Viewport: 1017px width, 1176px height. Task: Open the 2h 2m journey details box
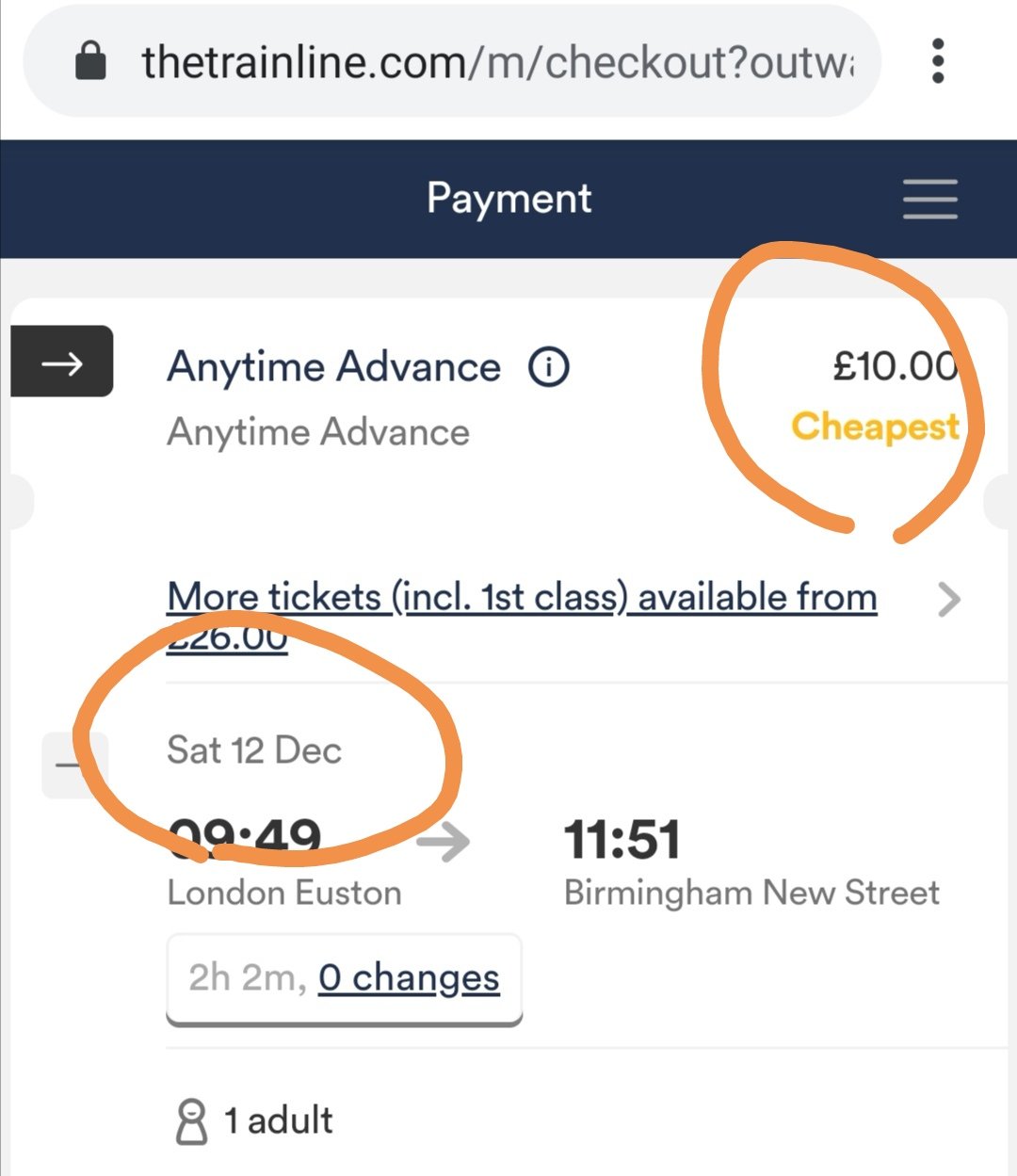click(345, 979)
